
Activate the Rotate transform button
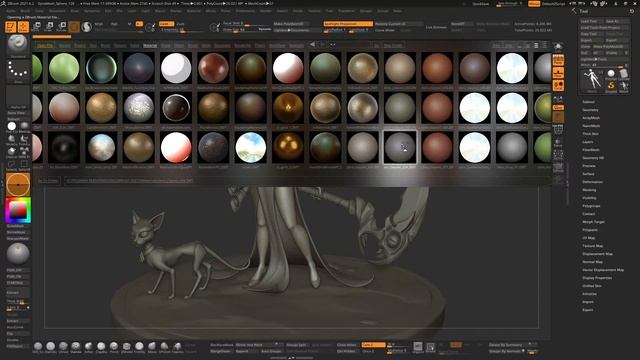pos(61,27)
